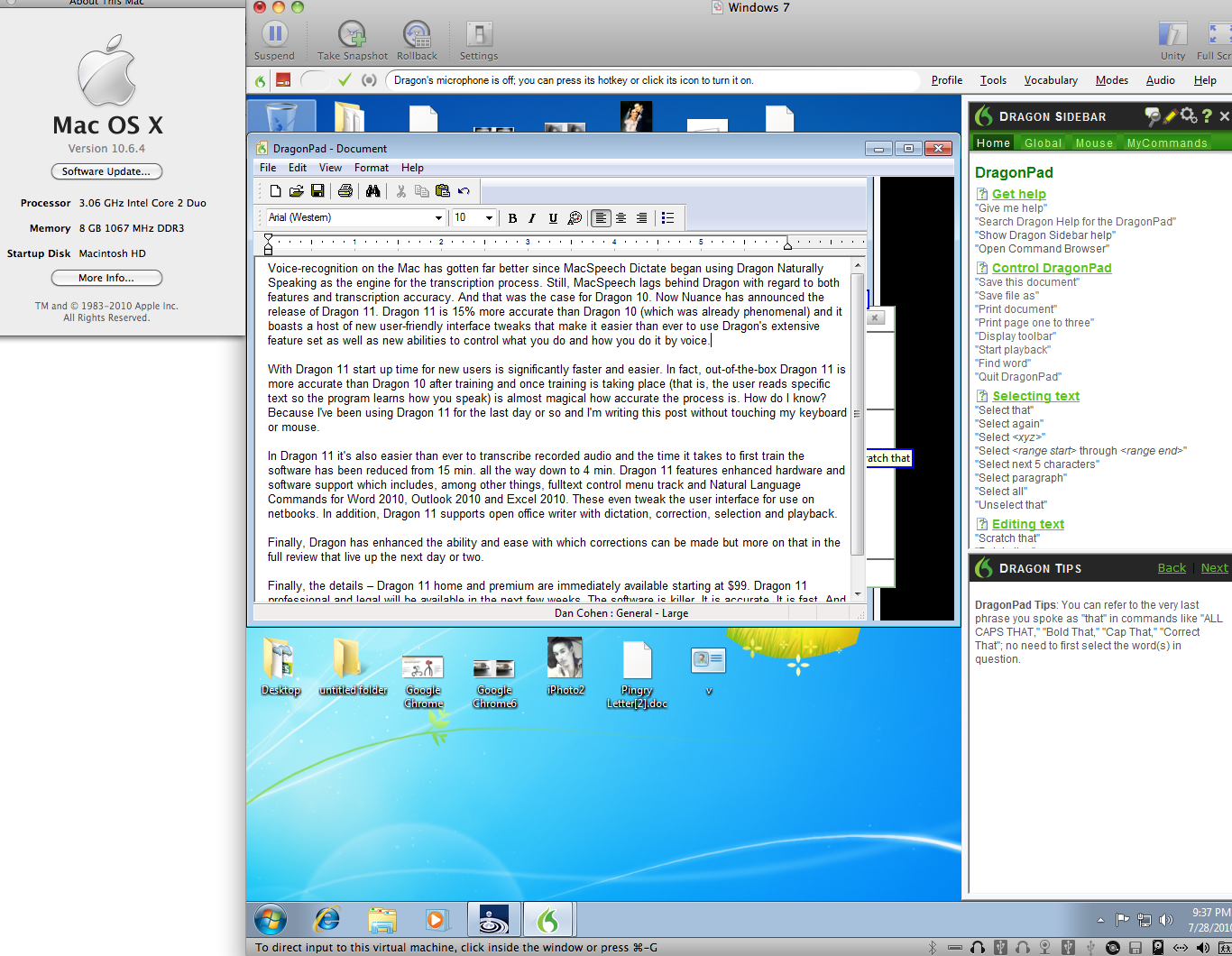Set align right in DragonPad
Screen dimensions: 1232x956
[x=641, y=217]
